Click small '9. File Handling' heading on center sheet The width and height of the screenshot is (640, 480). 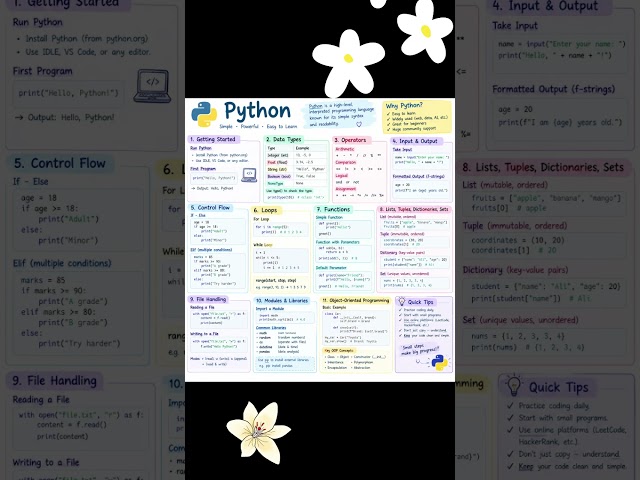208,299
